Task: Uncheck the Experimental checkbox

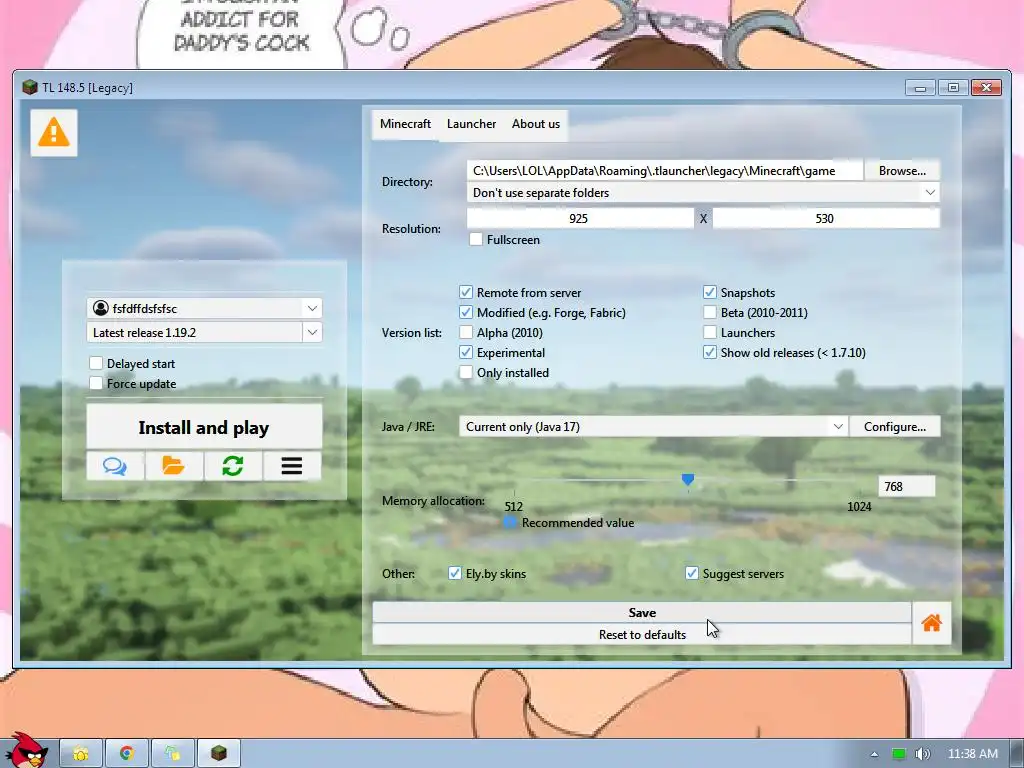Action: tap(466, 353)
